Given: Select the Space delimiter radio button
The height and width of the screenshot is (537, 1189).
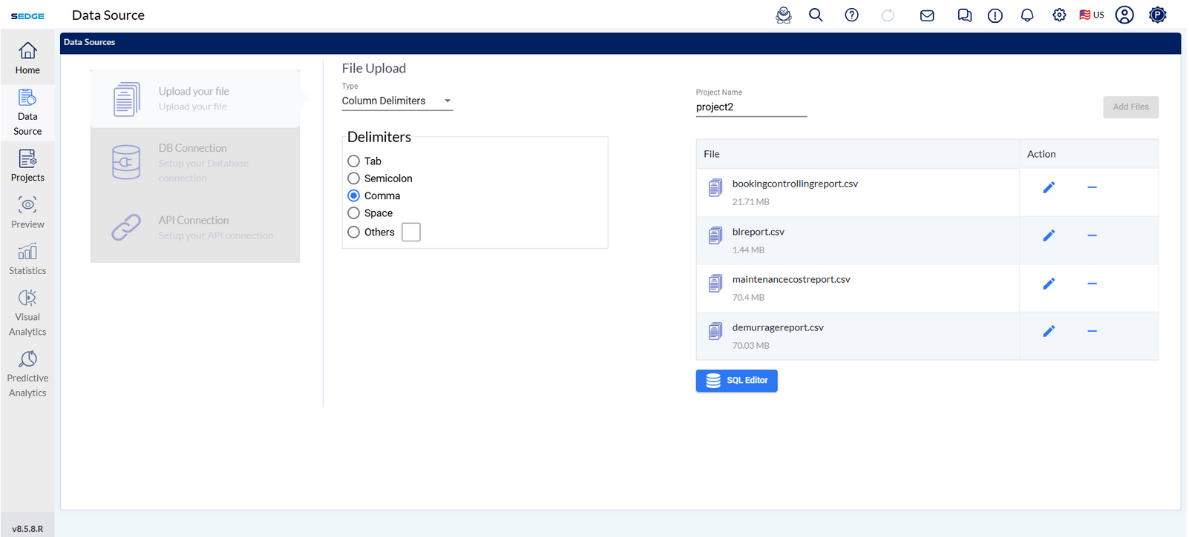Looking at the screenshot, I should [x=353, y=213].
